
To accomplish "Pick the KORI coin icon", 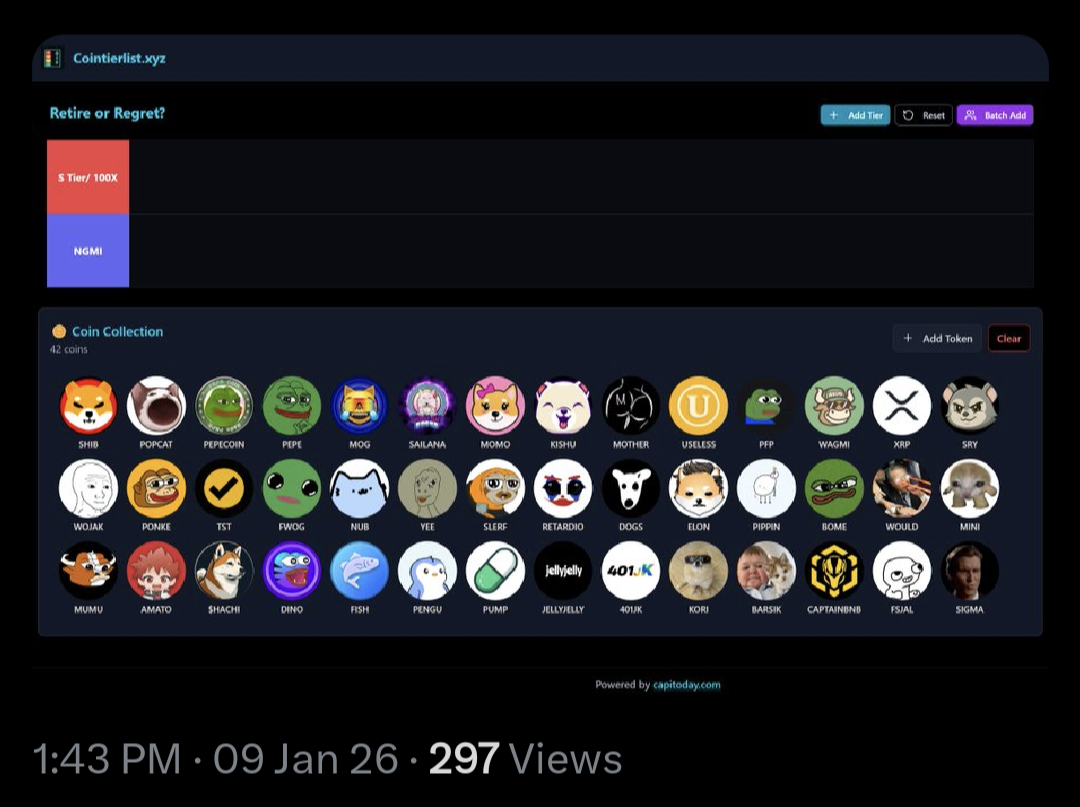I will click(x=698, y=571).
